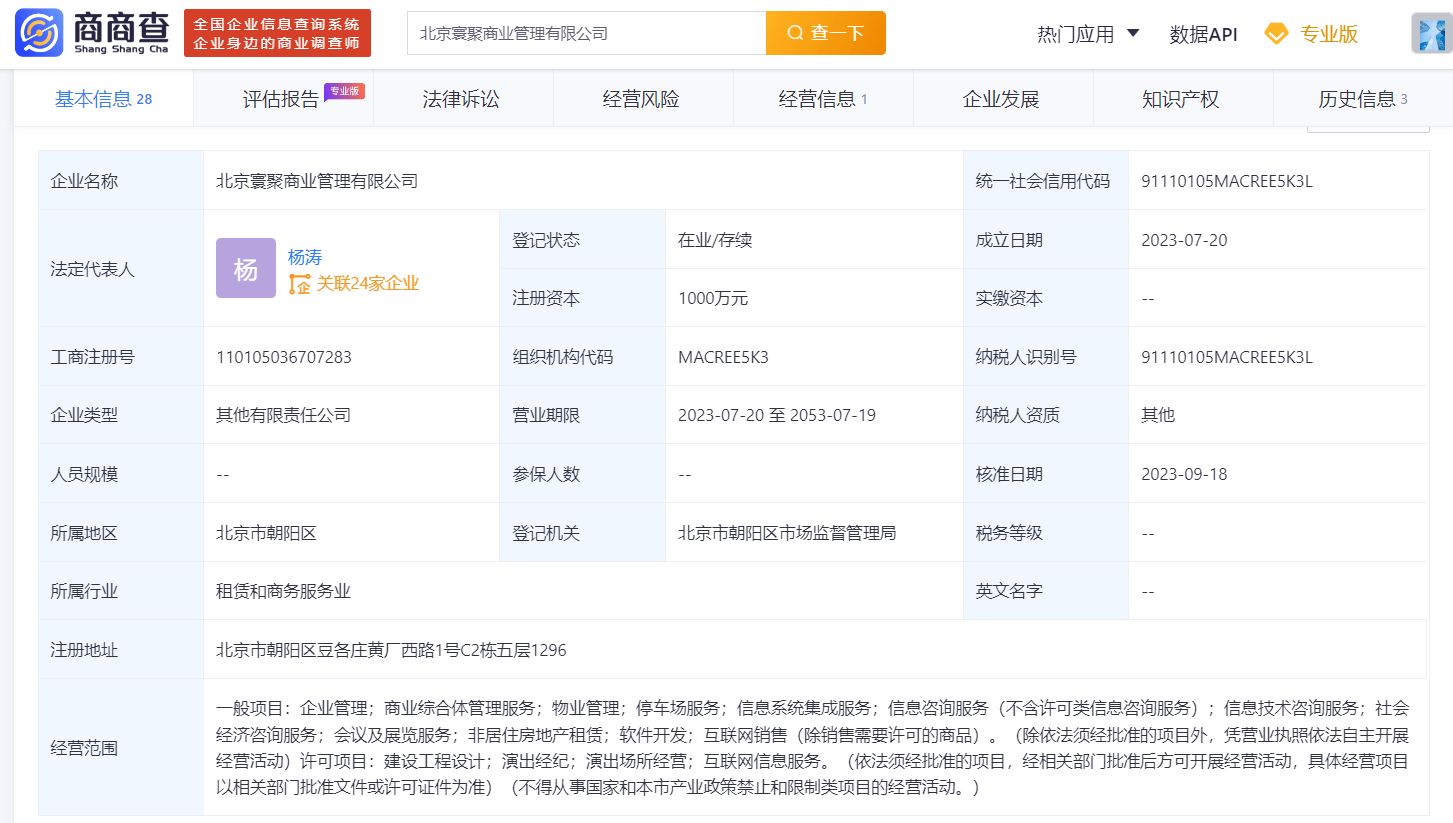Click 营业期限 value 2023-07-20 至 2053-07-19
This screenshot has width=1453, height=823.
pos(777,415)
